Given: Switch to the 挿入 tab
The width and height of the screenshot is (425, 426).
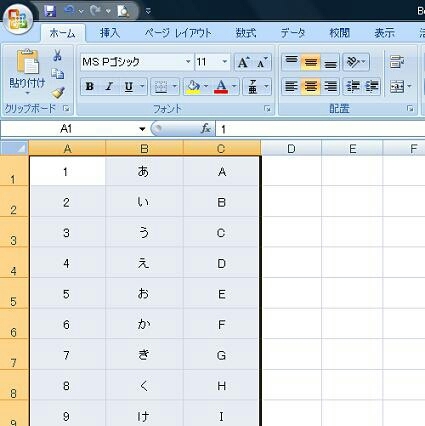Looking at the screenshot, I should [x=110, y=33].
